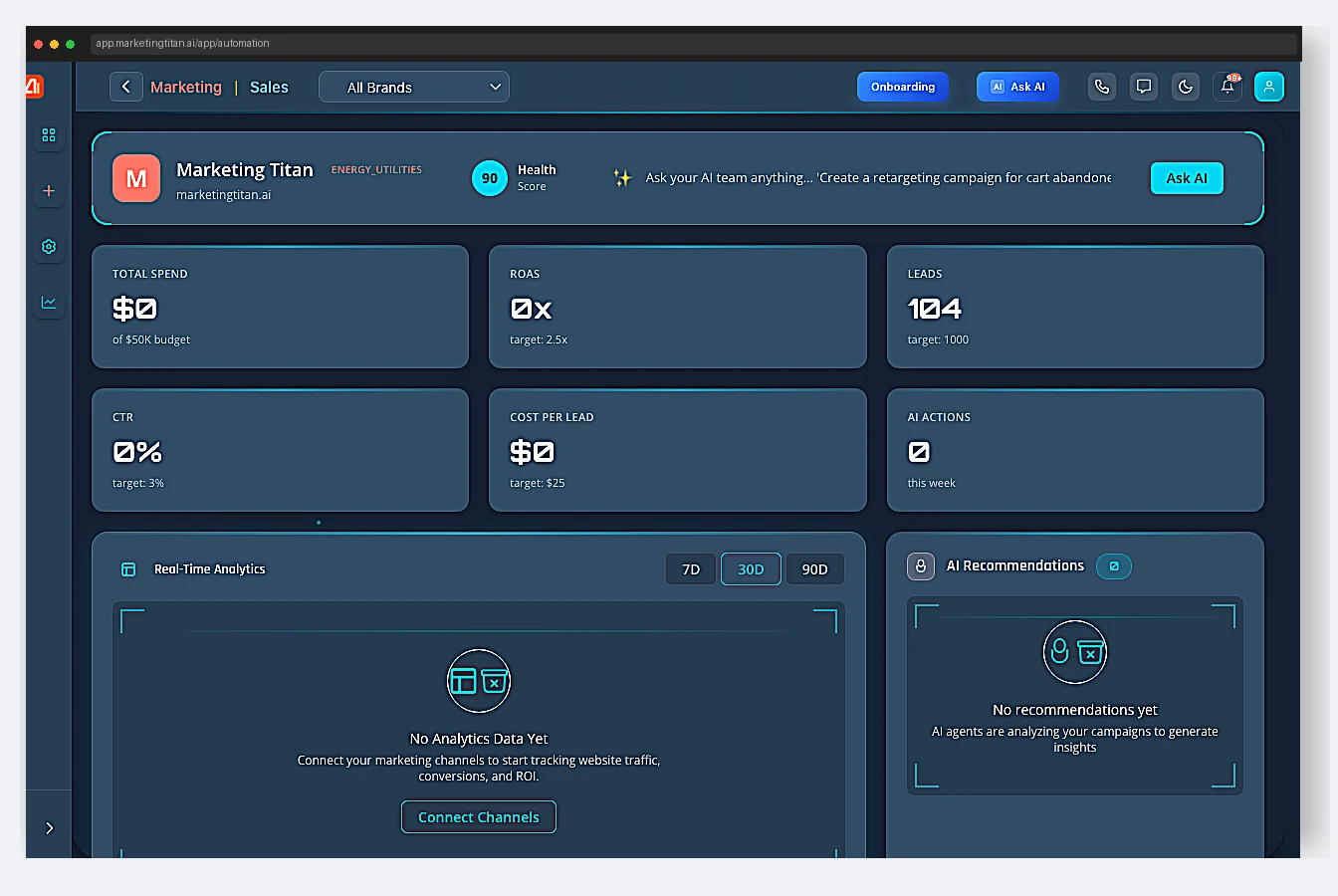The image size is (1338, 896).
Task: Click 'No recommendations yet' heading
Action: 1075,710
